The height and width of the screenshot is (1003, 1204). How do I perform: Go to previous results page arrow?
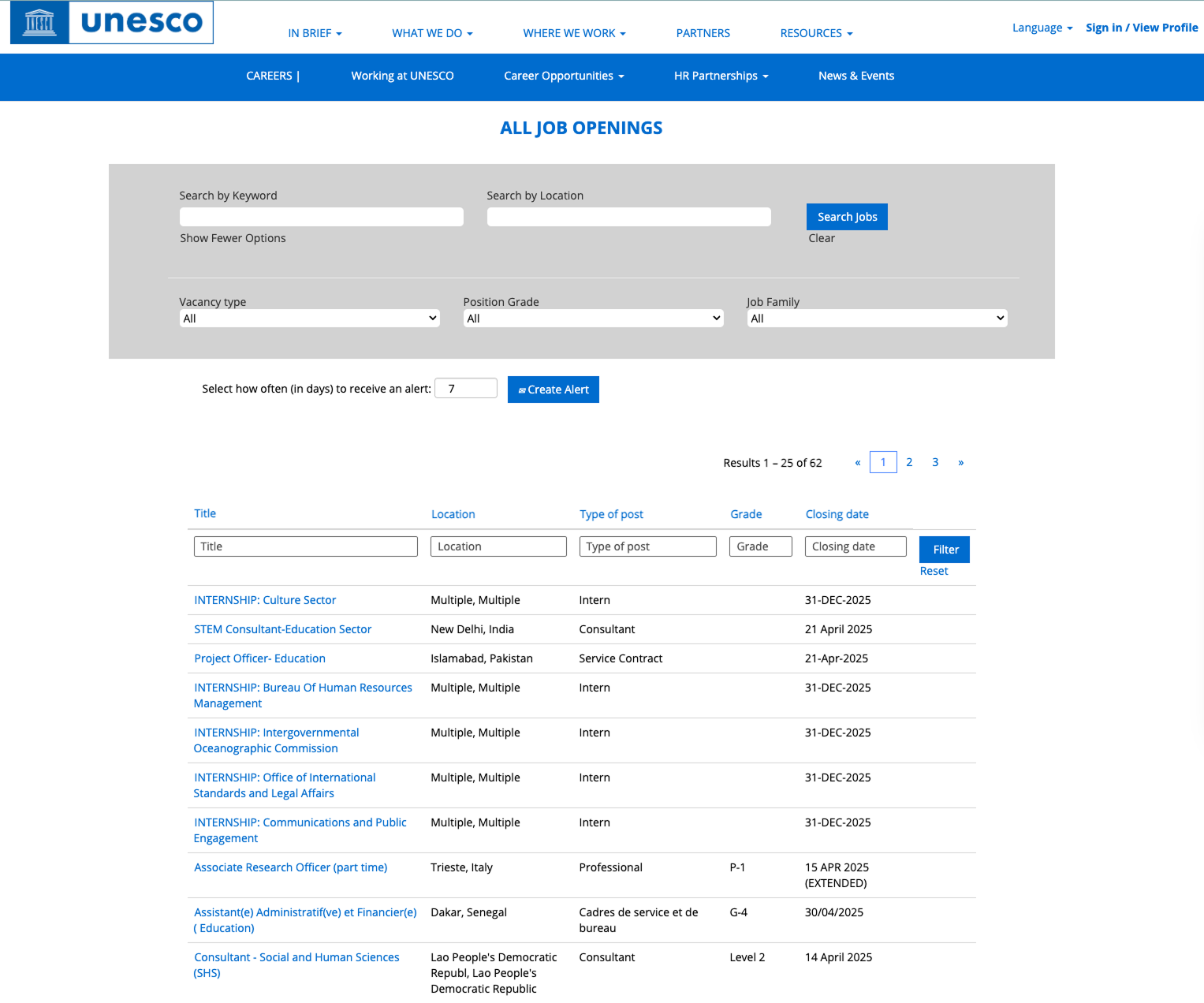(x=858, y=463)
